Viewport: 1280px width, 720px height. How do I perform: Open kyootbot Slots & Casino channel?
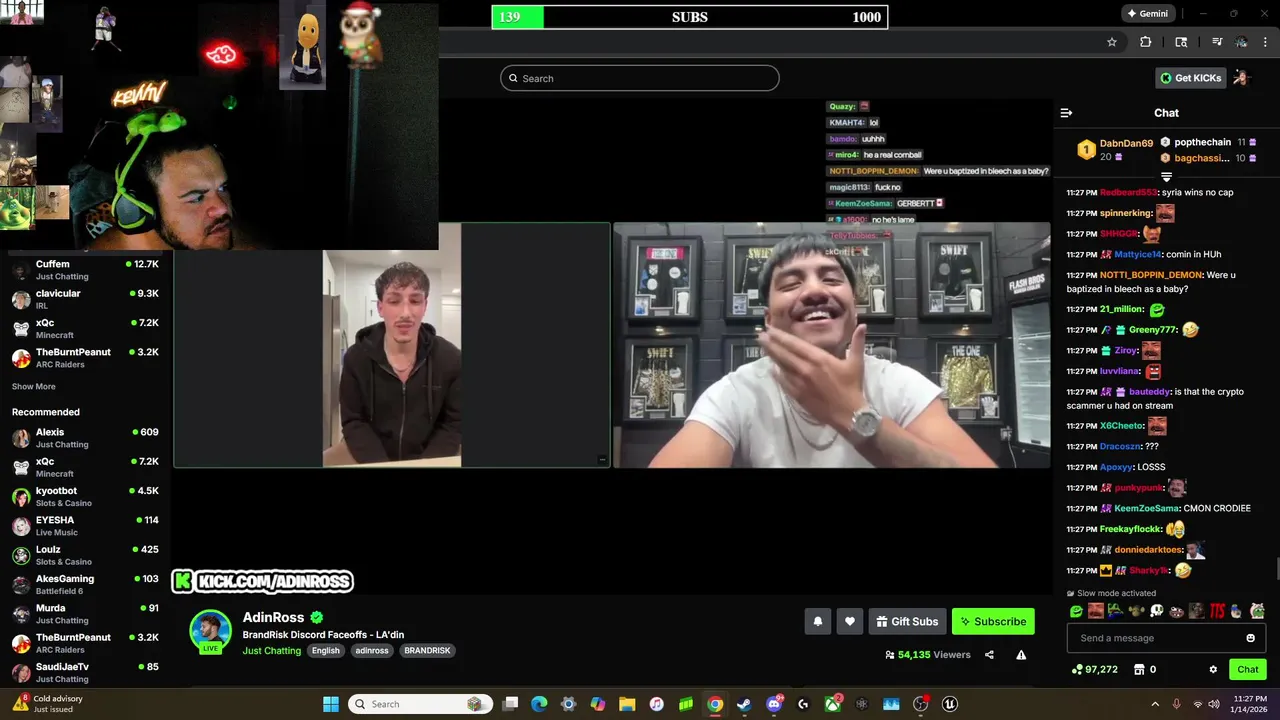click(85, 497)
